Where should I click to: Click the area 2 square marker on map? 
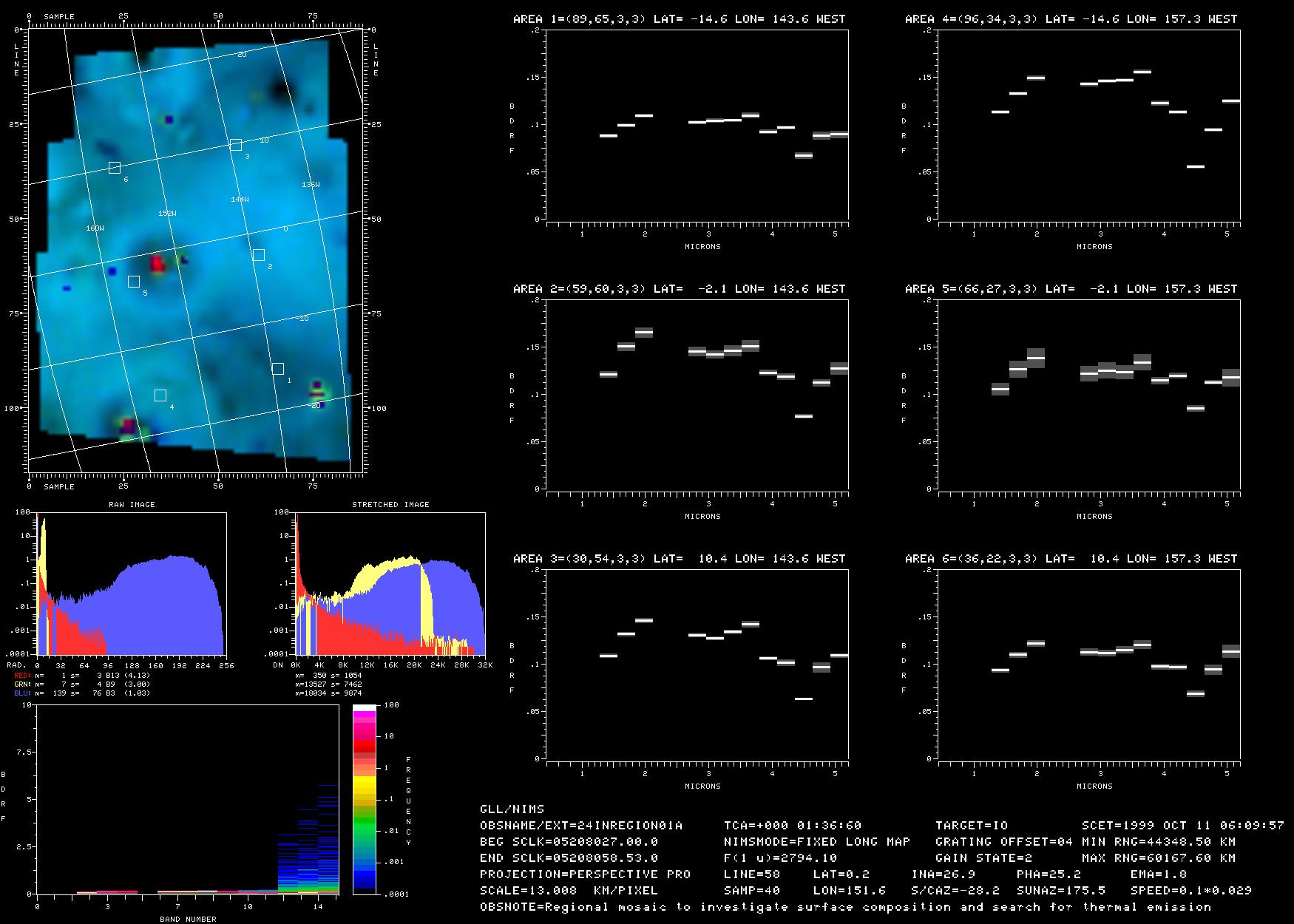[258, 255]
